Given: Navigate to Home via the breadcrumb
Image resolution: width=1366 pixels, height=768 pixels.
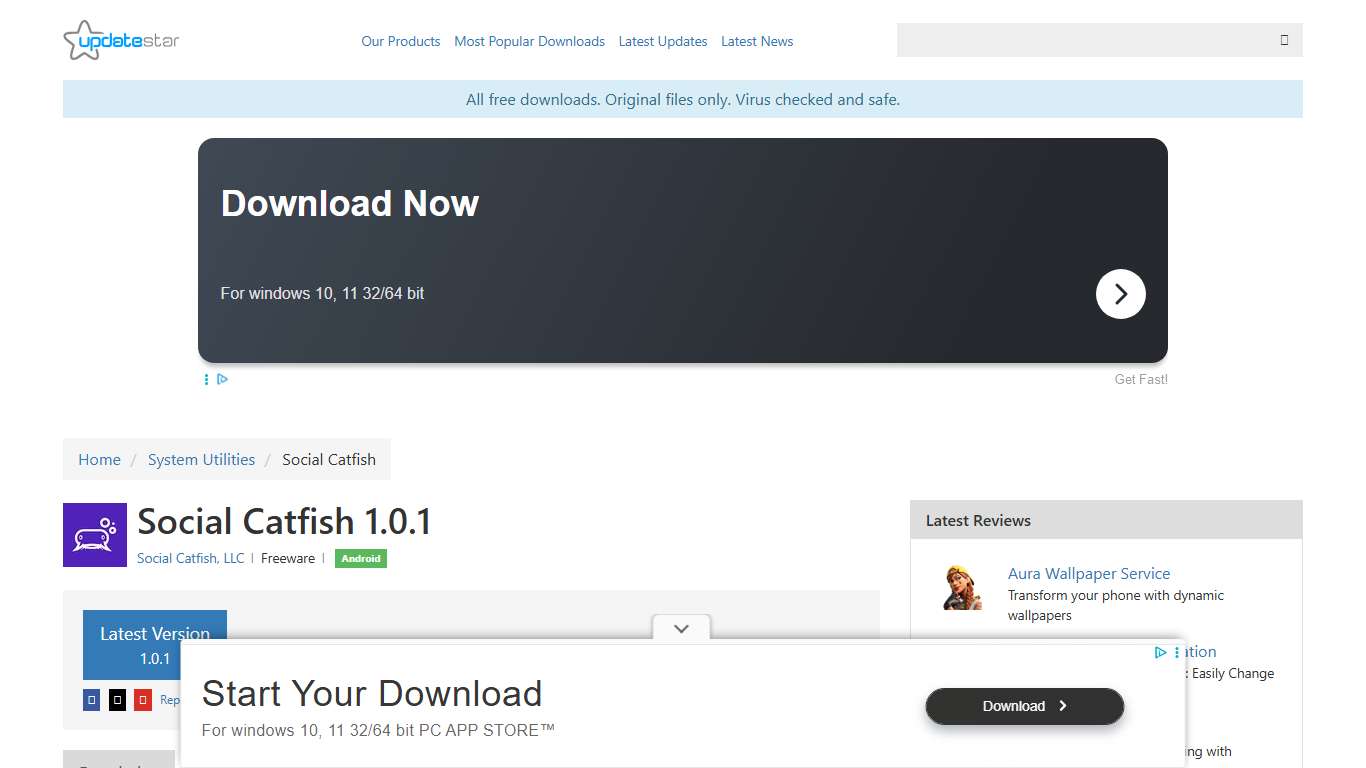Looking at the screenshot, I should coord(99,459).
